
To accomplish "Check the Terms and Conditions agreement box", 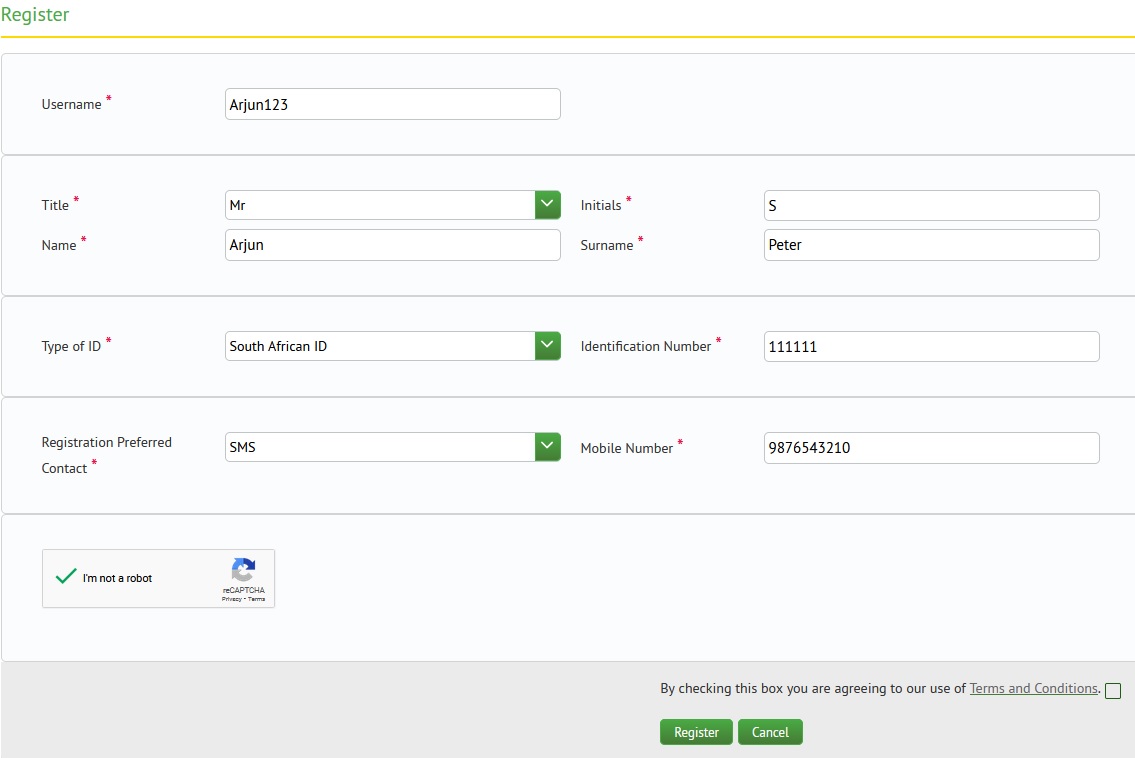I will coord(1113,691).
